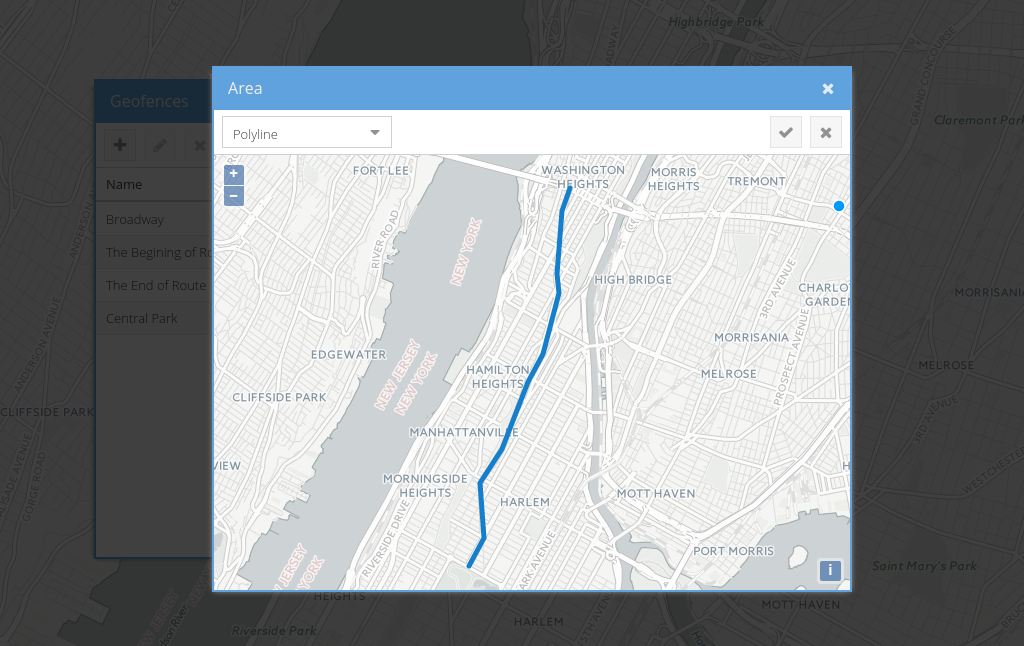The width and height of the screenshot is (1024, 646).
Task: Select The Begining of Route geofence
Action: [157, 252]
